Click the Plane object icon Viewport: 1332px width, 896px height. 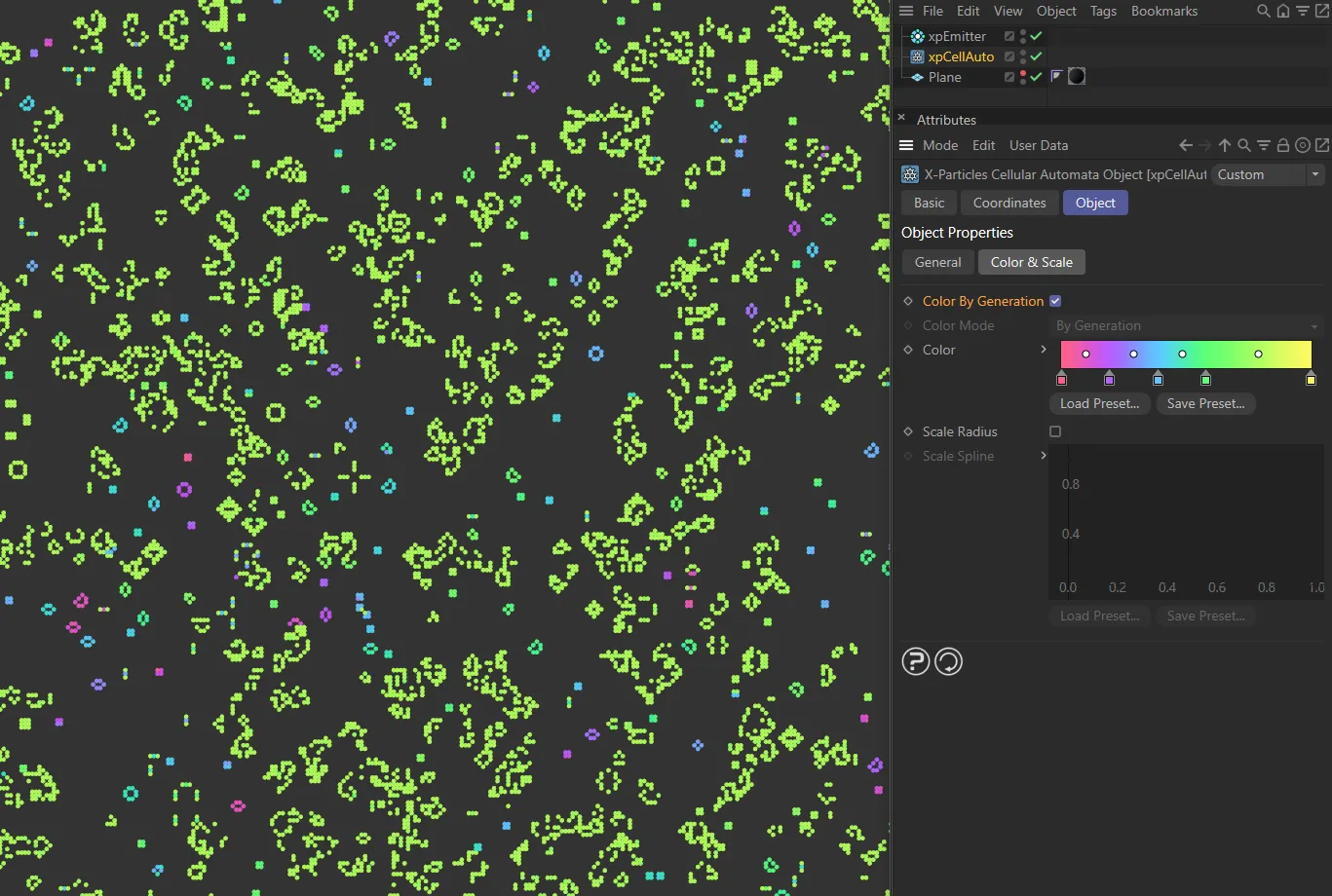(919, 77)
